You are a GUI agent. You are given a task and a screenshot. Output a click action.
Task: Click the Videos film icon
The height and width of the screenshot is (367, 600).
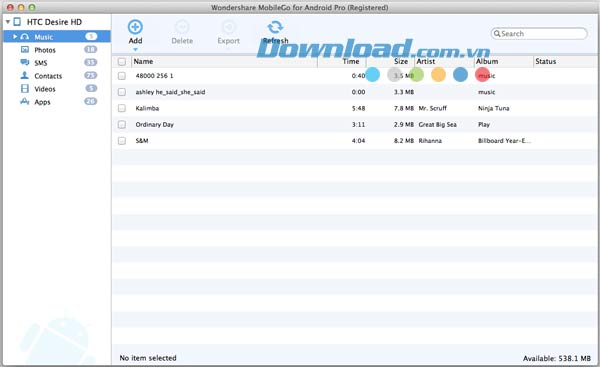(x=25, y=88)
